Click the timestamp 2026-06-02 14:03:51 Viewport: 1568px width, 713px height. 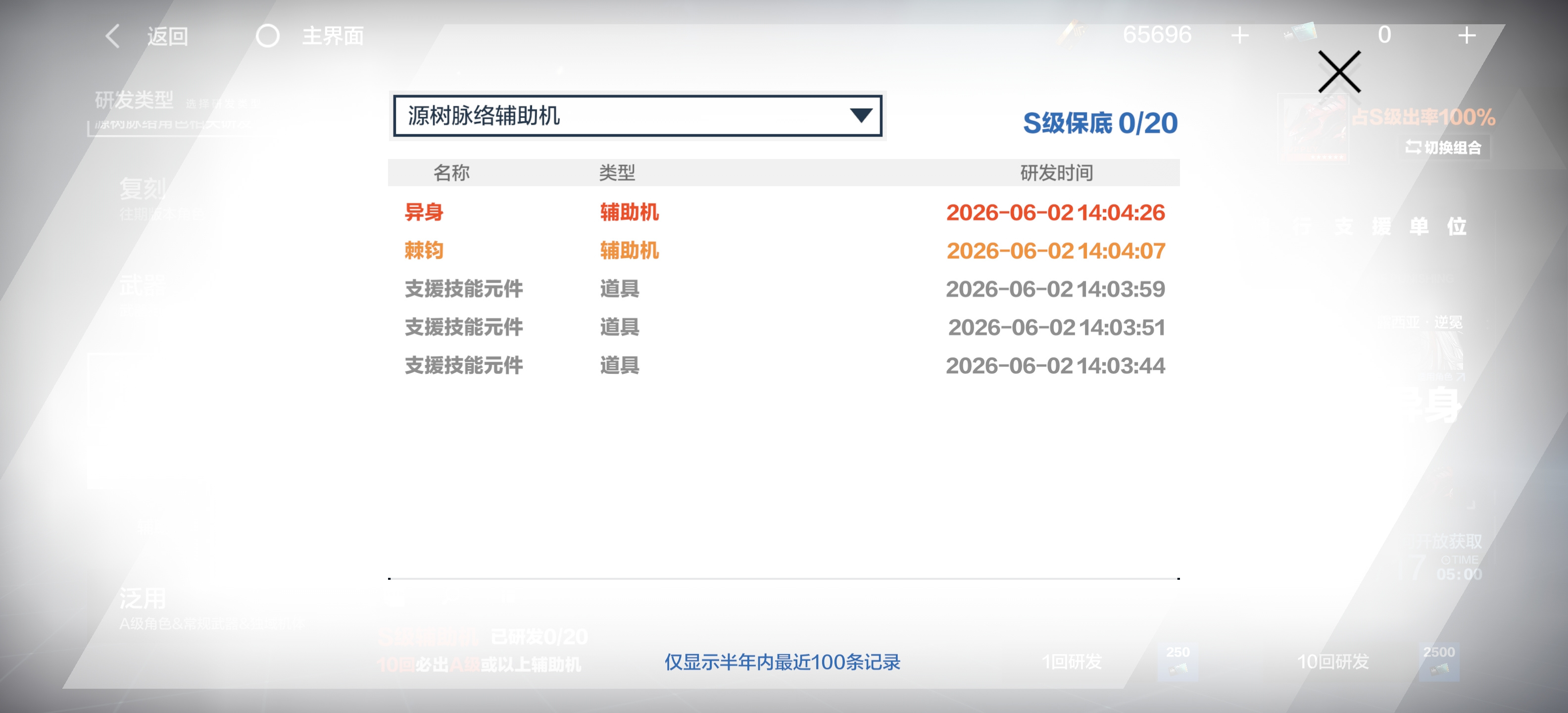1056,327
